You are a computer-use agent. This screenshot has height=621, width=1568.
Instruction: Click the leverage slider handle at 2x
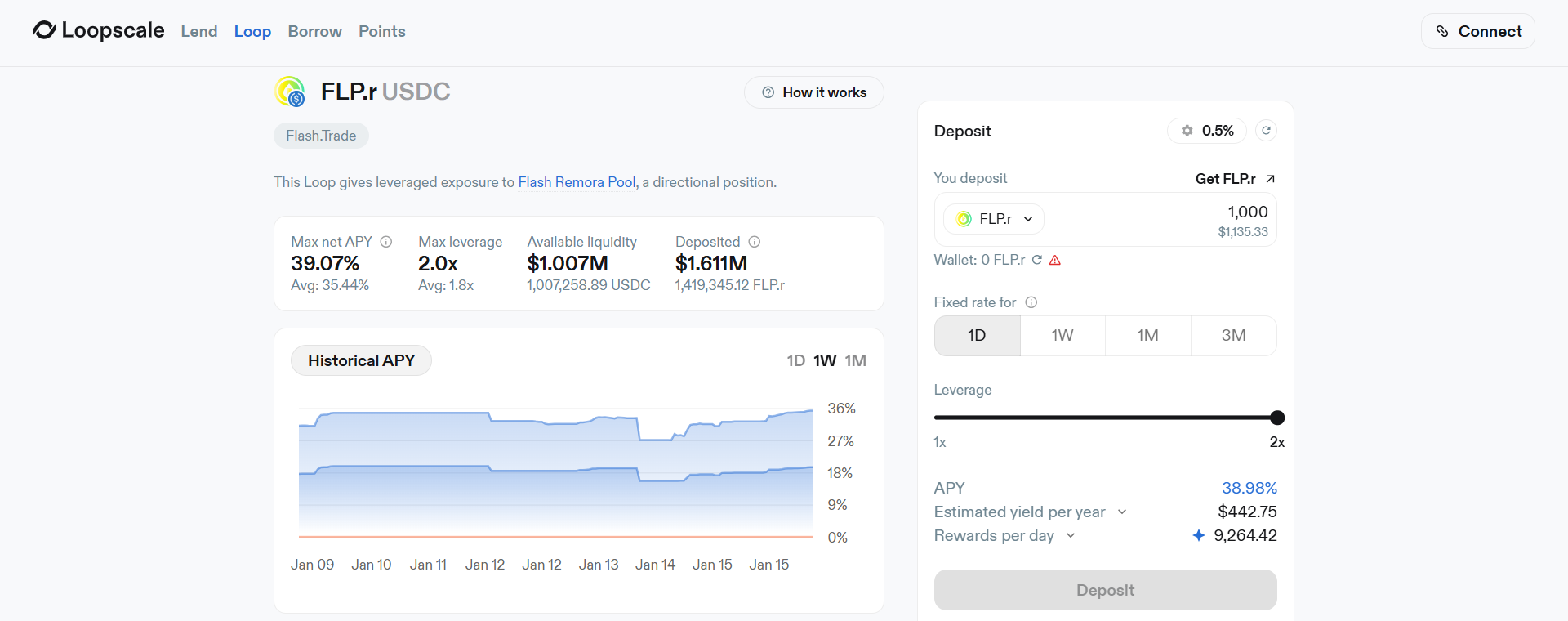[x=1277, y=418]
